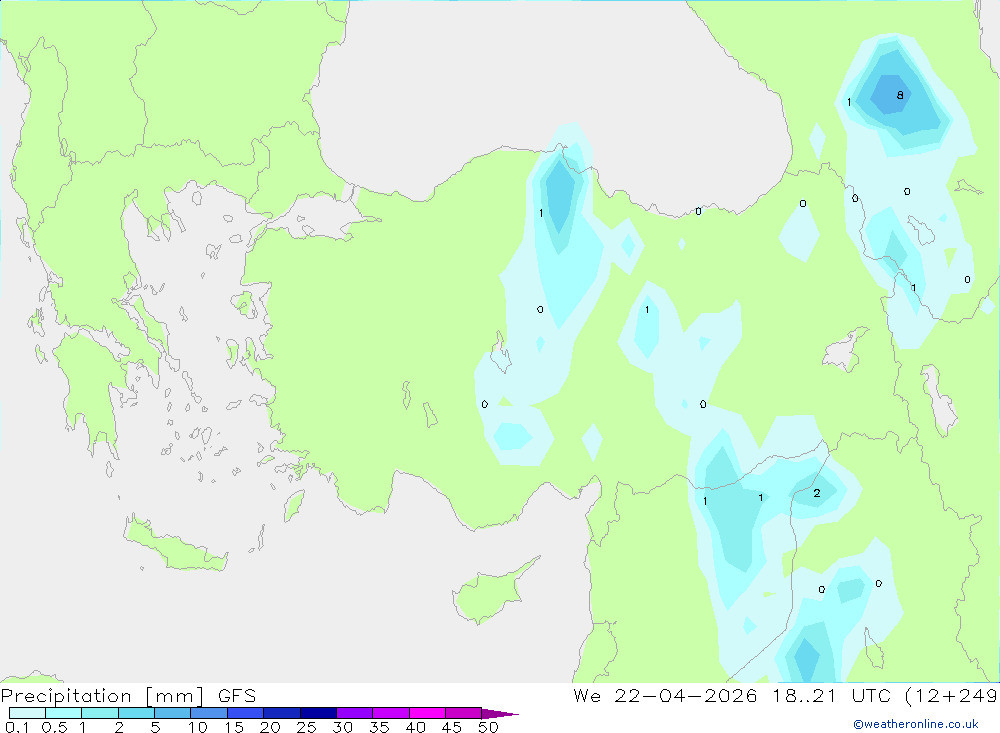Click the "Precipitation [mm]" title text
The width and height of the screenshot is (1000, 733).
(102, 696)
